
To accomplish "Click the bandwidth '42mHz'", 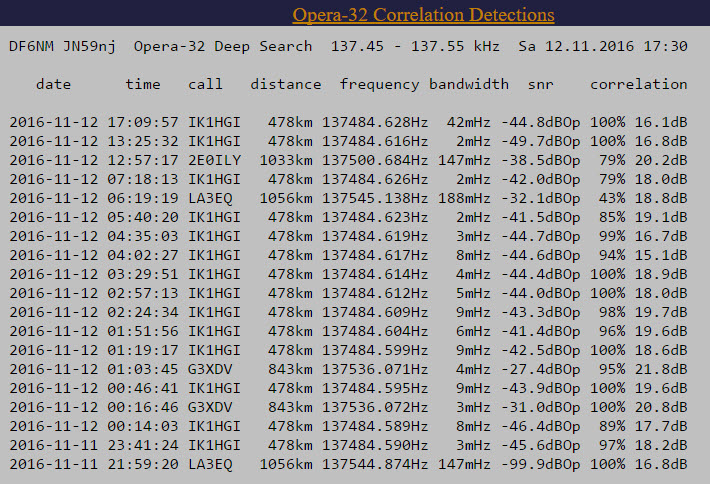I will [469, 122].
